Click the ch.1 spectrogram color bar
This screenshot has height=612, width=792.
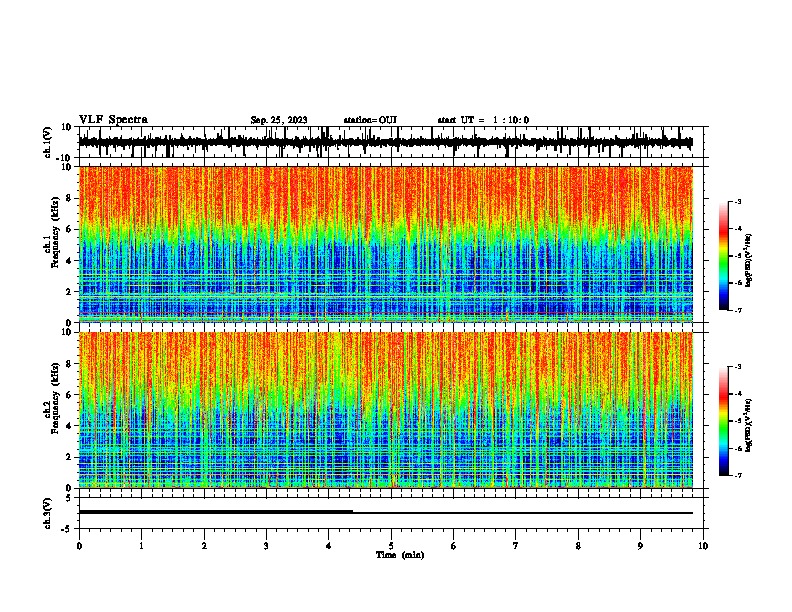tap(724, 256)
